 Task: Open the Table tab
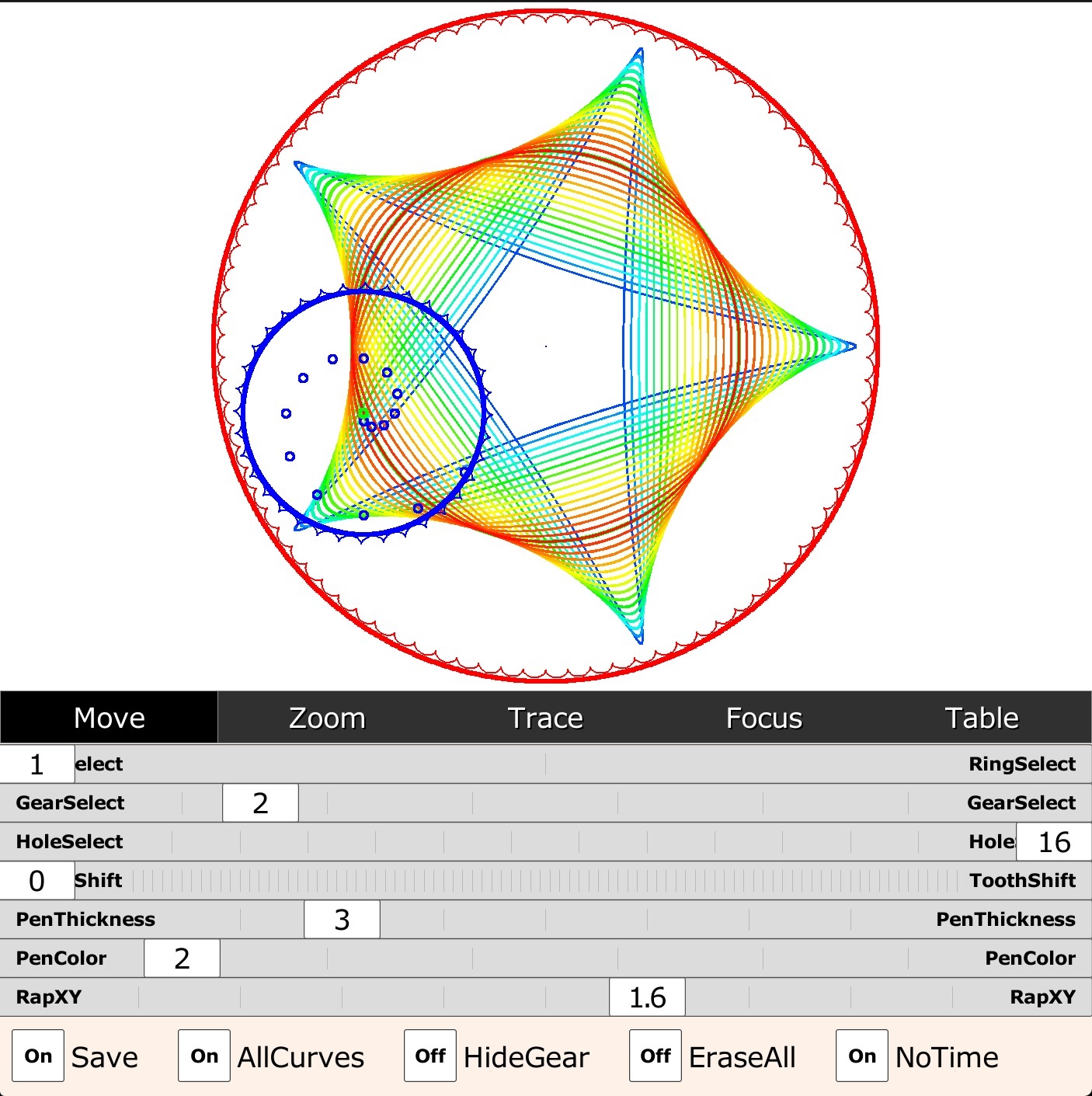982,718
